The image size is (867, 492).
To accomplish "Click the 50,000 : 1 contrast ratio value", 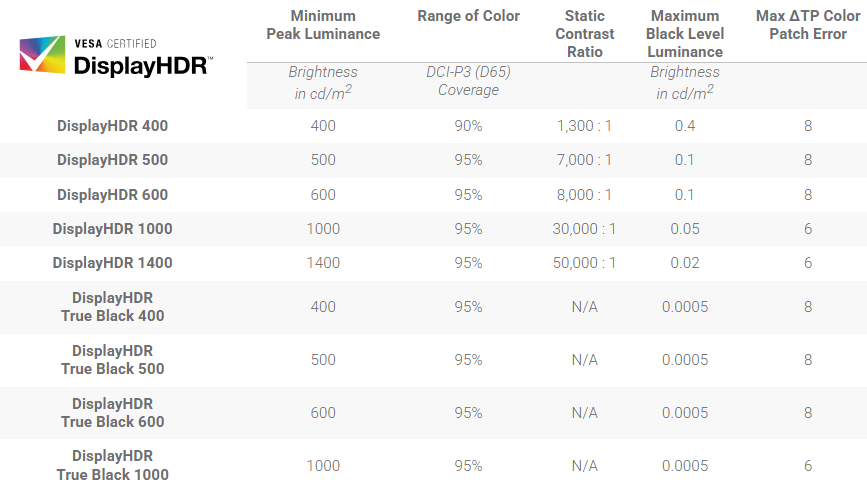I will click(584, 263).
